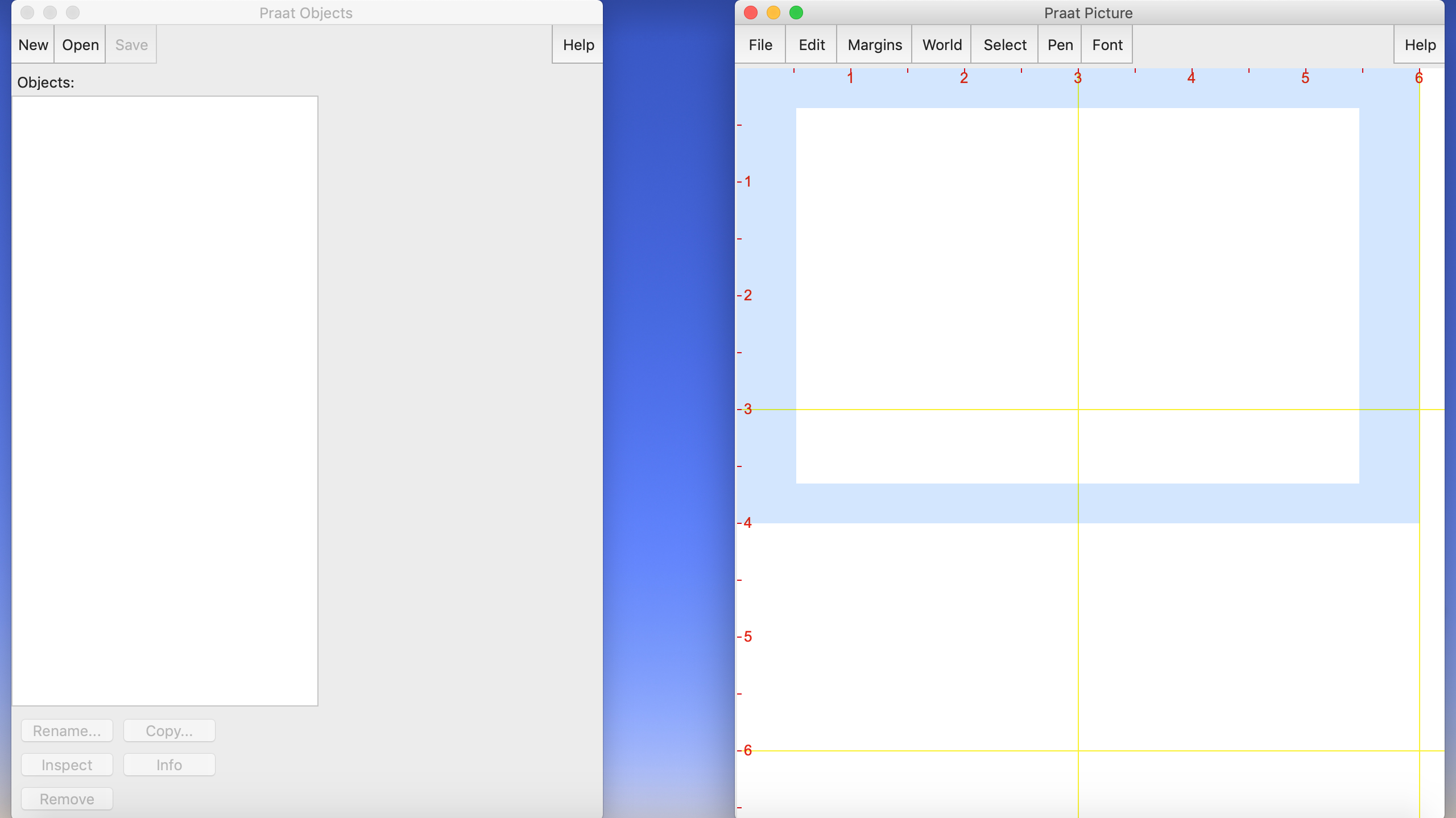Viewport: 1456px width, 818px height.
Task: Click the Praat Objects window title bar
Action: [x=306, y=13]
